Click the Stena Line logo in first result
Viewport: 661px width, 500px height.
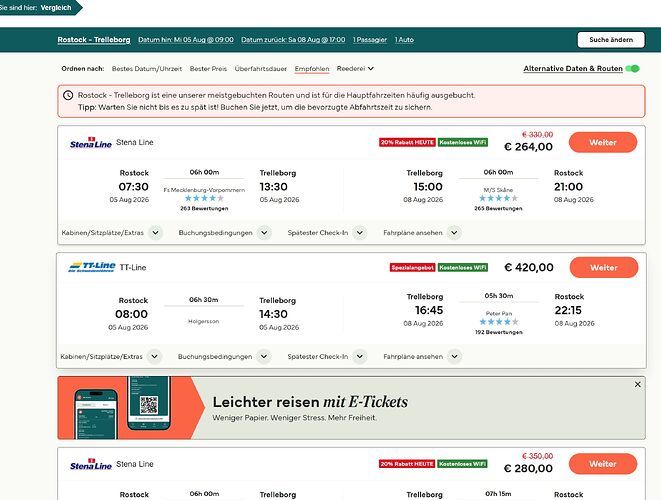[91, 142]
